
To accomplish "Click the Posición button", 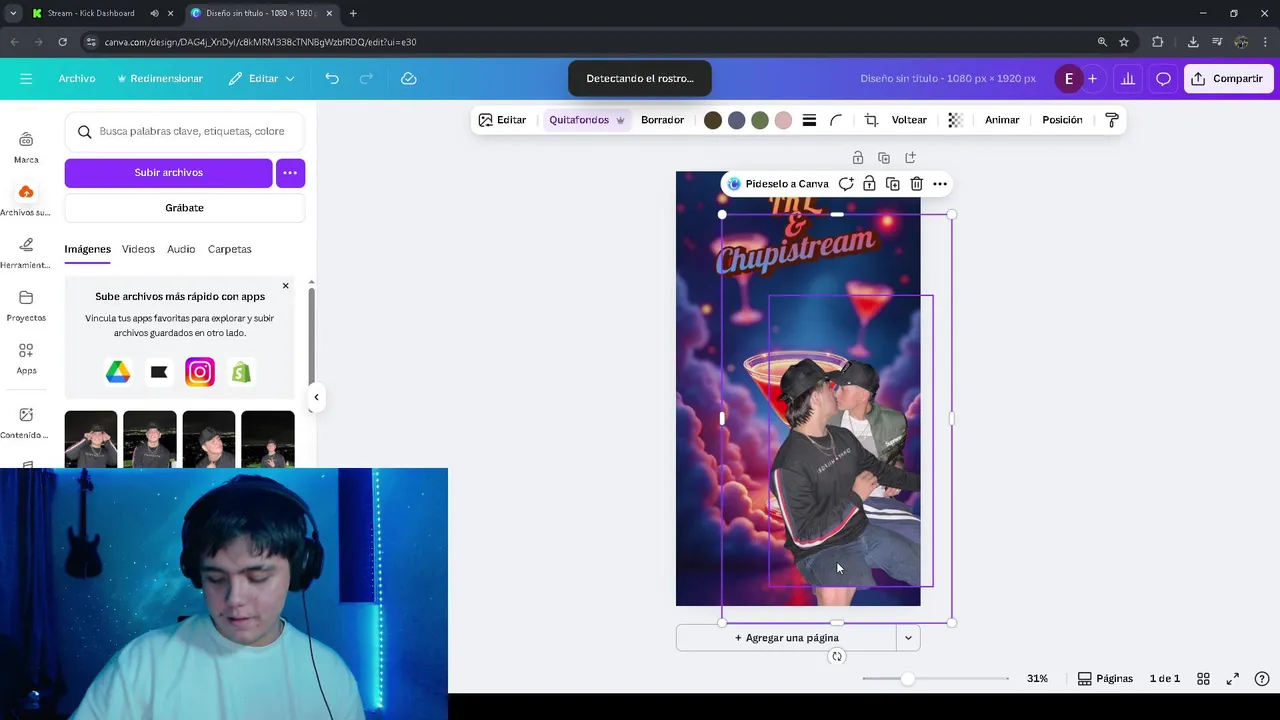I will pos(1062,120).
